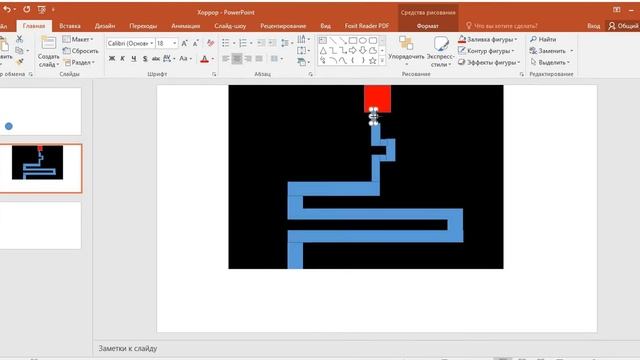
Task: Pick the straight Line shape
Action: tap(333, 40)
